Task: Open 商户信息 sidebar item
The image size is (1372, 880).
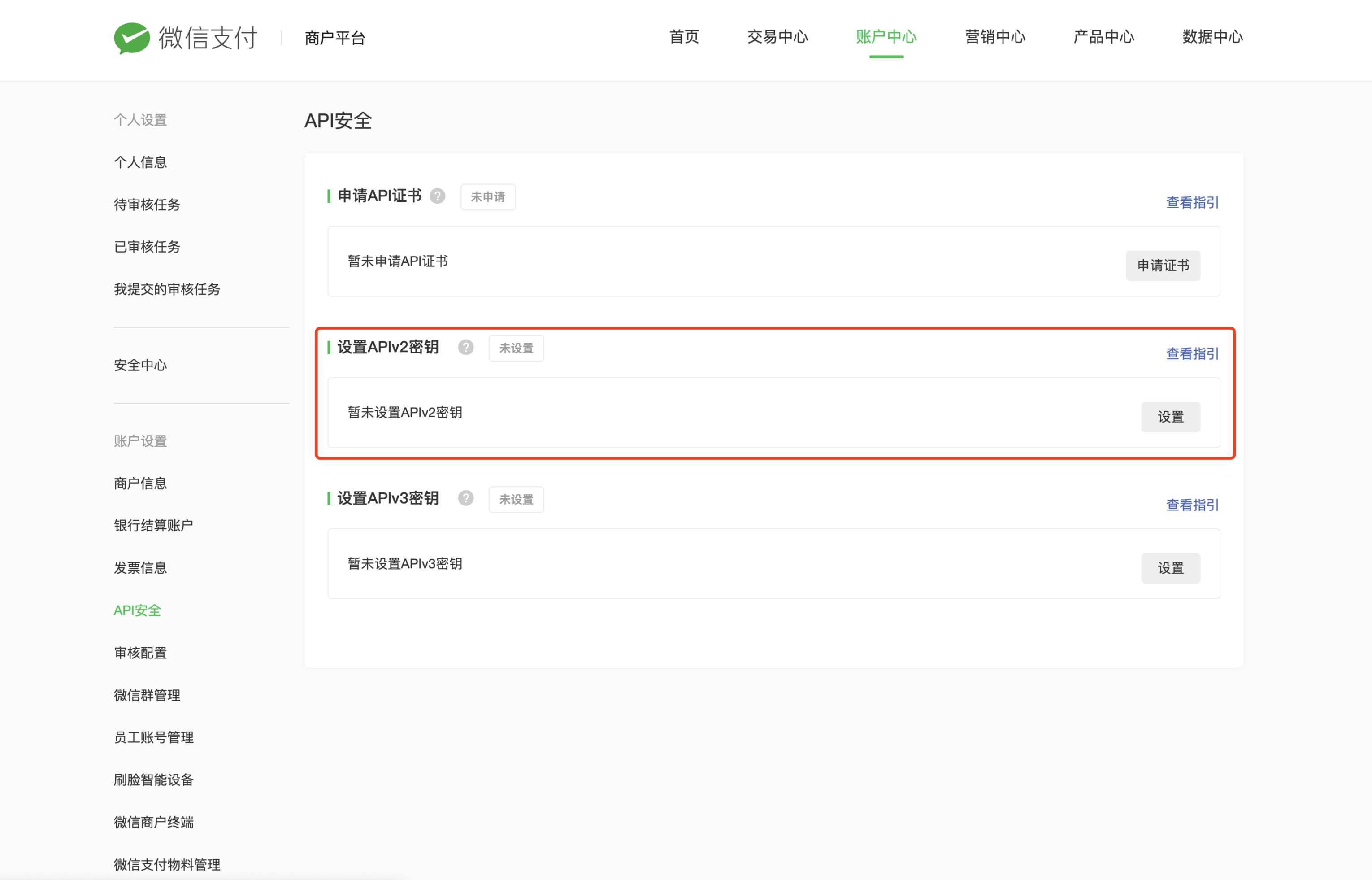Action: [x=140, y=484]
